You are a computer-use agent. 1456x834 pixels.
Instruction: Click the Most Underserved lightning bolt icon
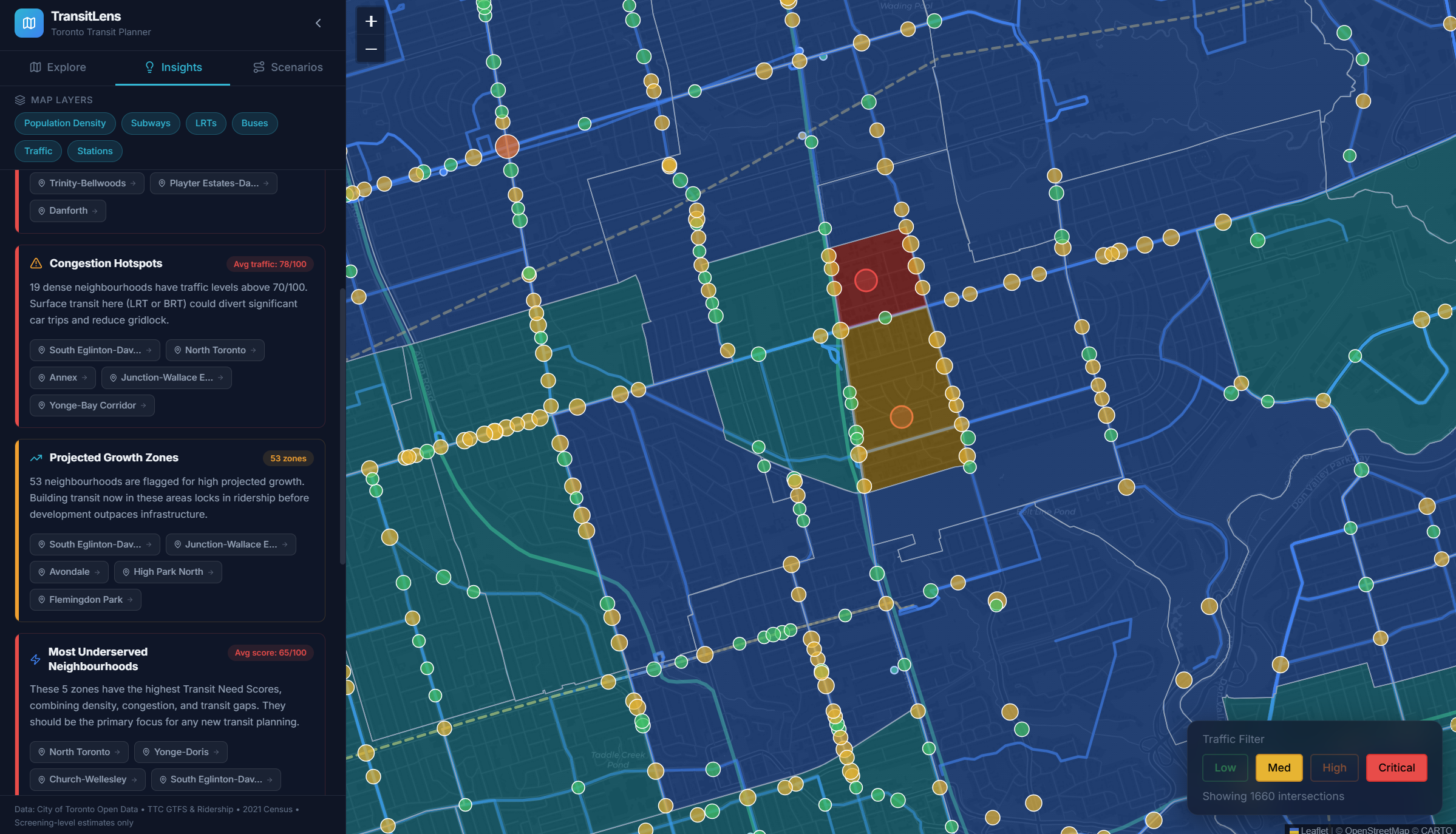point(36,659)
